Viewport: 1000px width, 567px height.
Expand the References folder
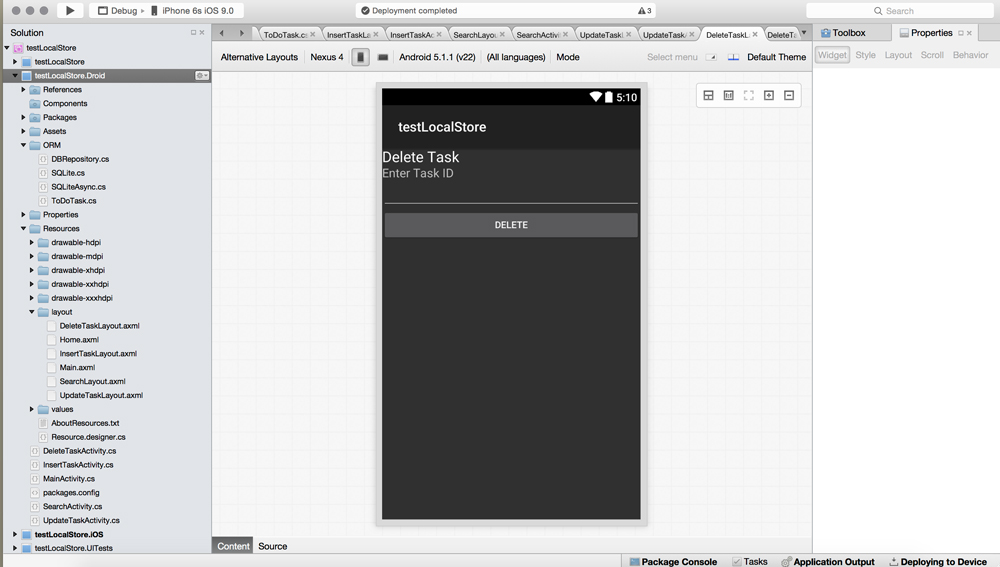[x=24, y=90]
